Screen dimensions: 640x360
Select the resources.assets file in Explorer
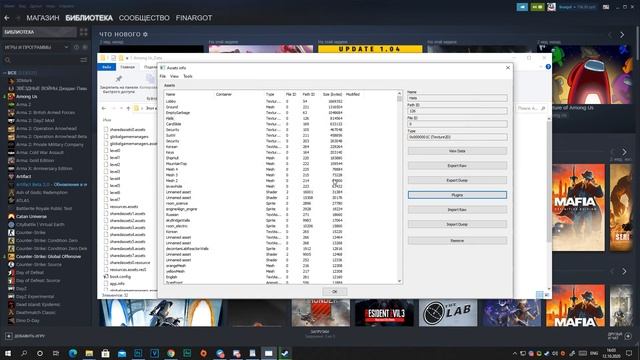(x=124, y=207)
